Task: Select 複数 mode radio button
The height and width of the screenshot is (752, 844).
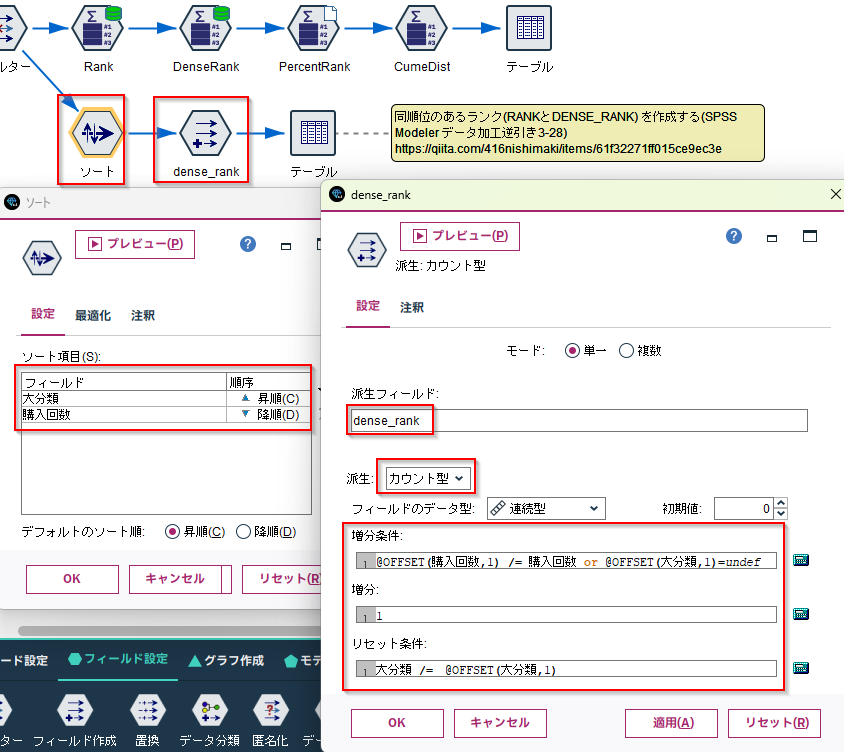Action: click(x=626, y=351)
